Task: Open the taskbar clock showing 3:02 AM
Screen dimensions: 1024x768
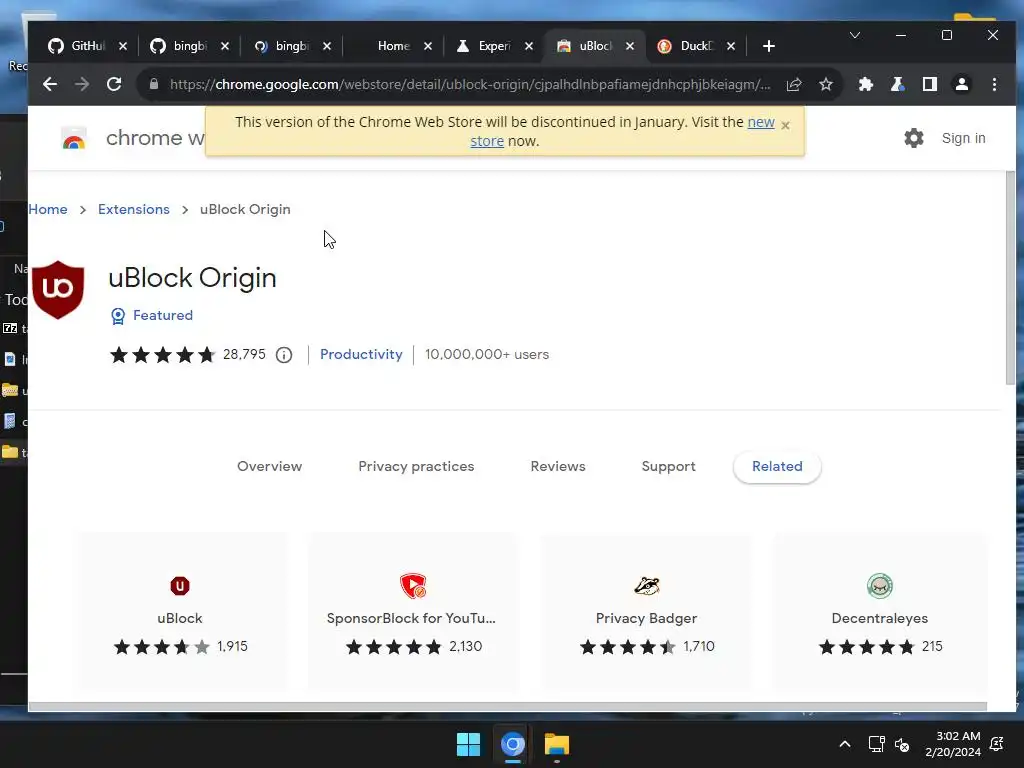Action: (x=953, y=744)
